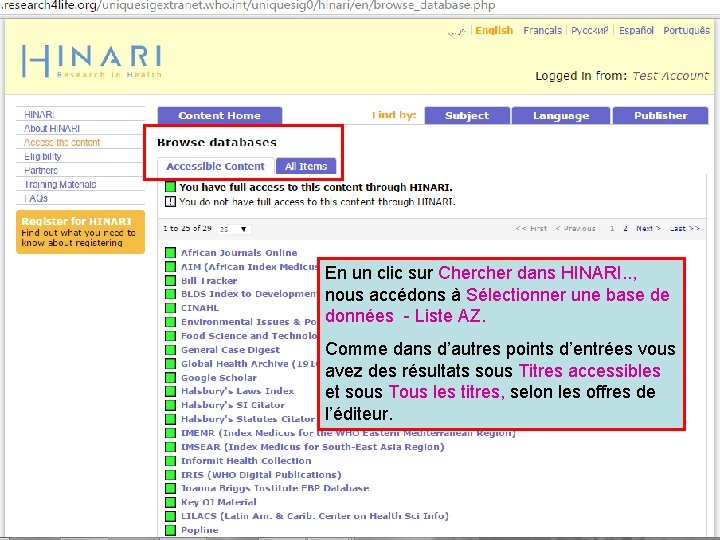The image size is (720, 540).
Task: Click green icon beside Key OI Material
Action: pos(170,502)
